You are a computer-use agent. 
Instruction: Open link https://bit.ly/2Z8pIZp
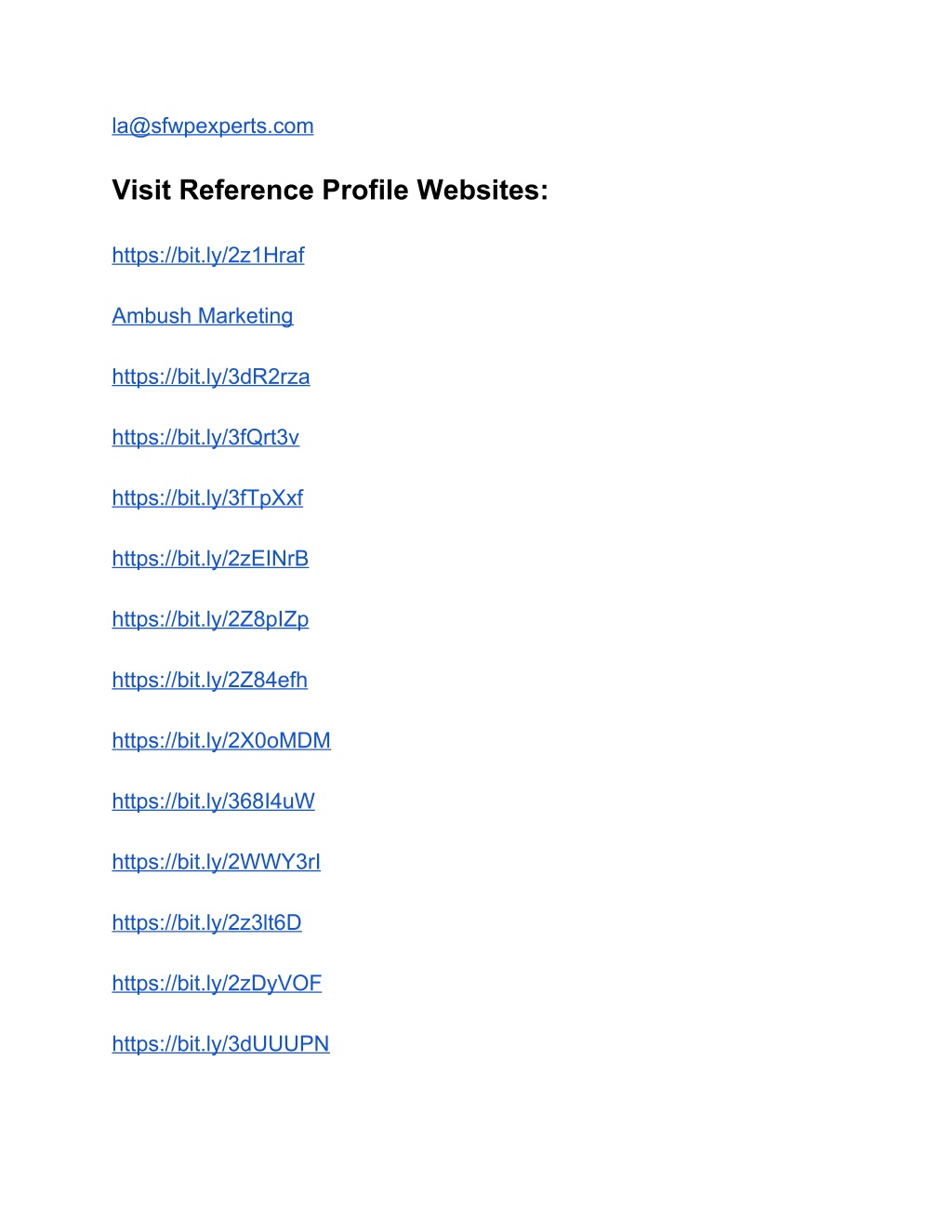pyautogui.click(x=210, y=619)
